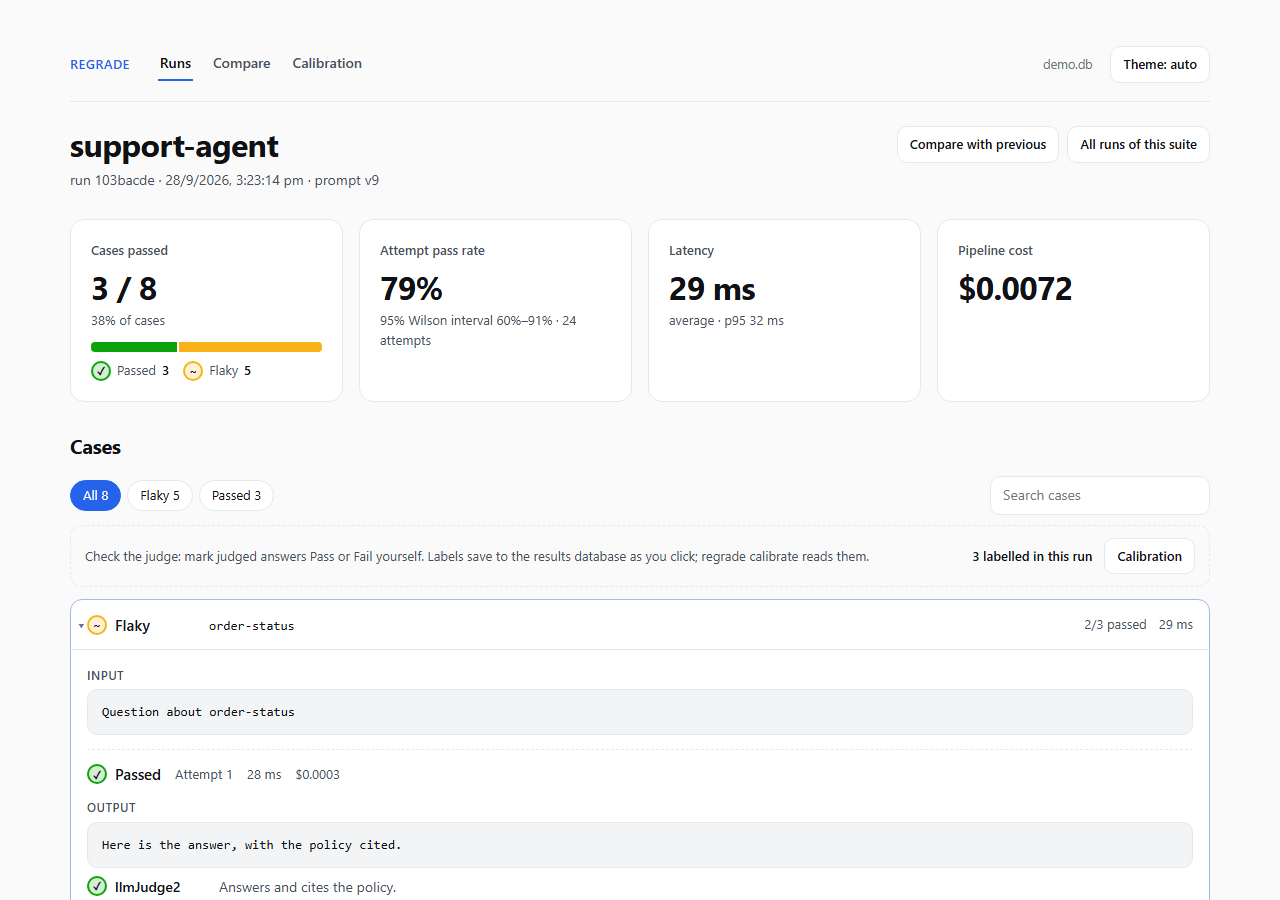Click the $0.0003 attempt cost
The image size is (1280, 900).
tap(317, 774)
